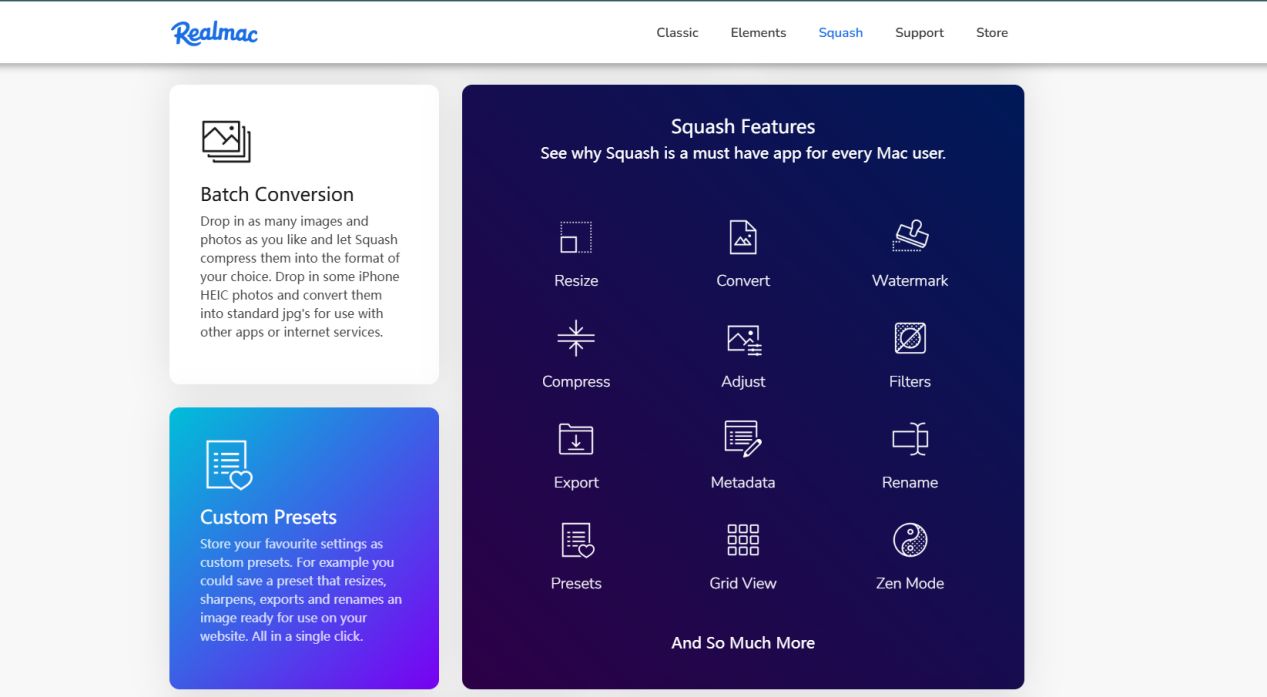Click the Grid View label
1267x697 pixels.
pyautogui.click(x=743, y=584)
